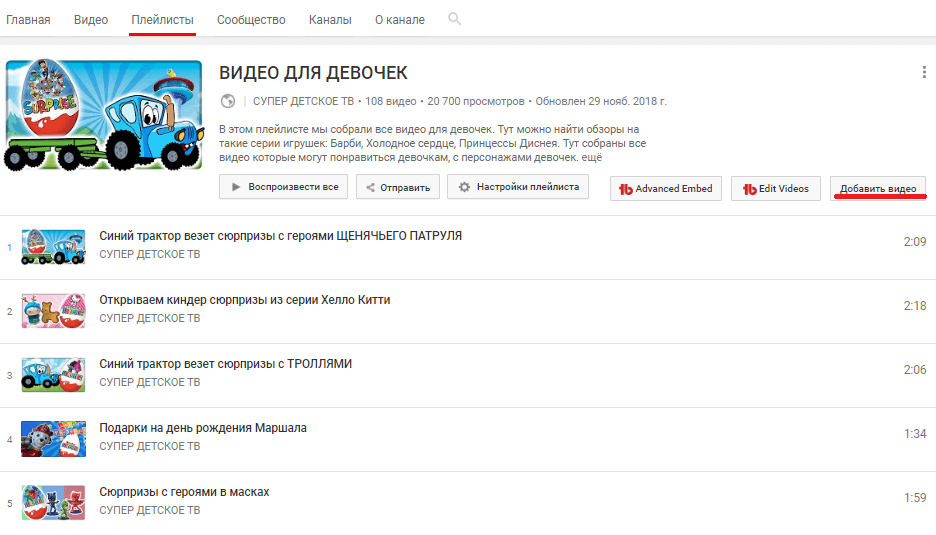Open video Сюрпризы с героями в масках
The image size is (936, 535).
point(184,491)
